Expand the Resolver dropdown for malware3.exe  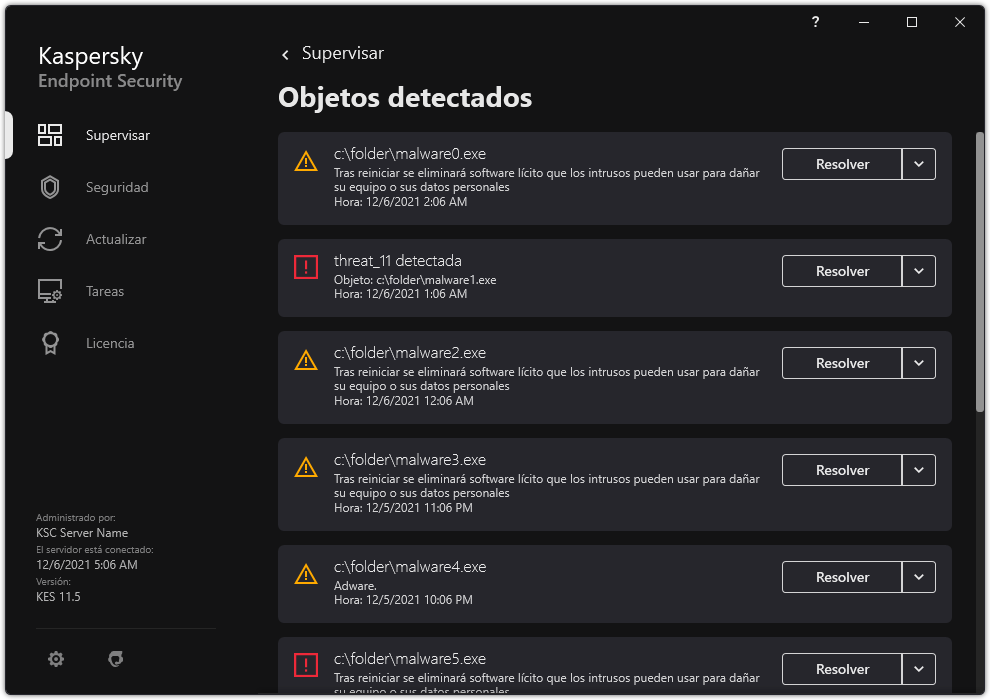[919, 470]
